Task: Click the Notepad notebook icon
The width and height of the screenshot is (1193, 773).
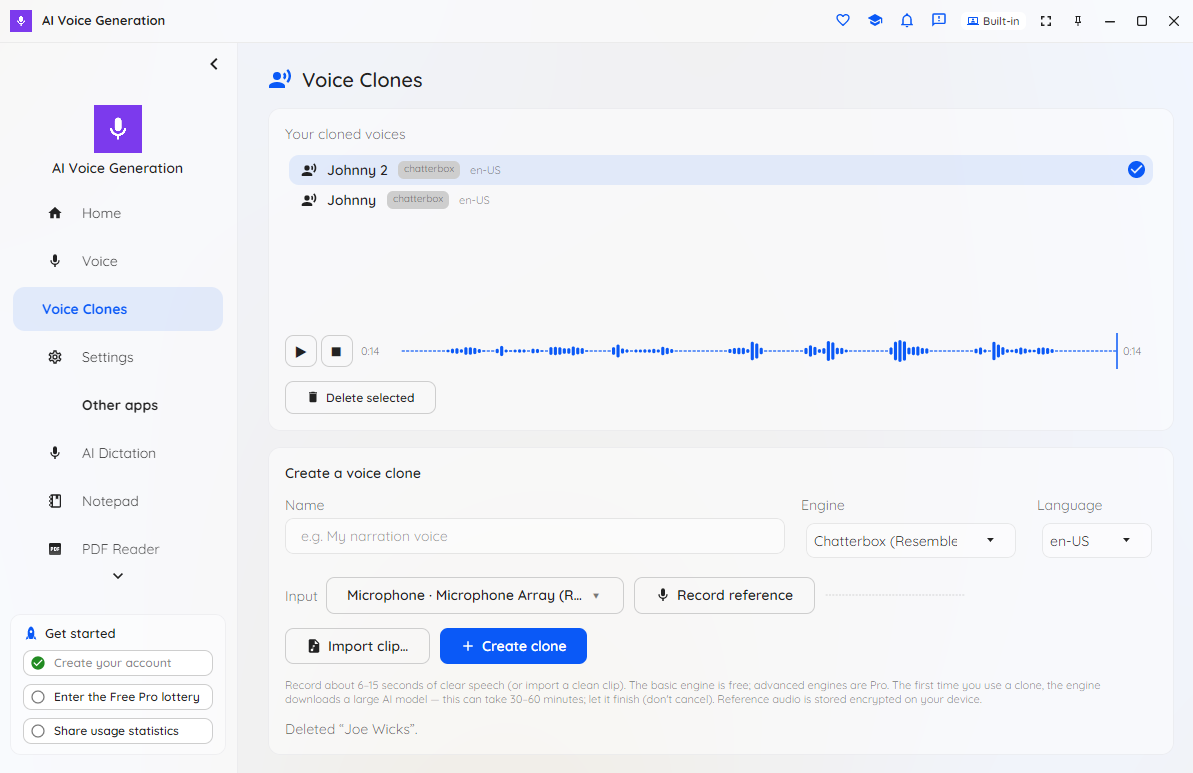Action: [x=55, y=501]
